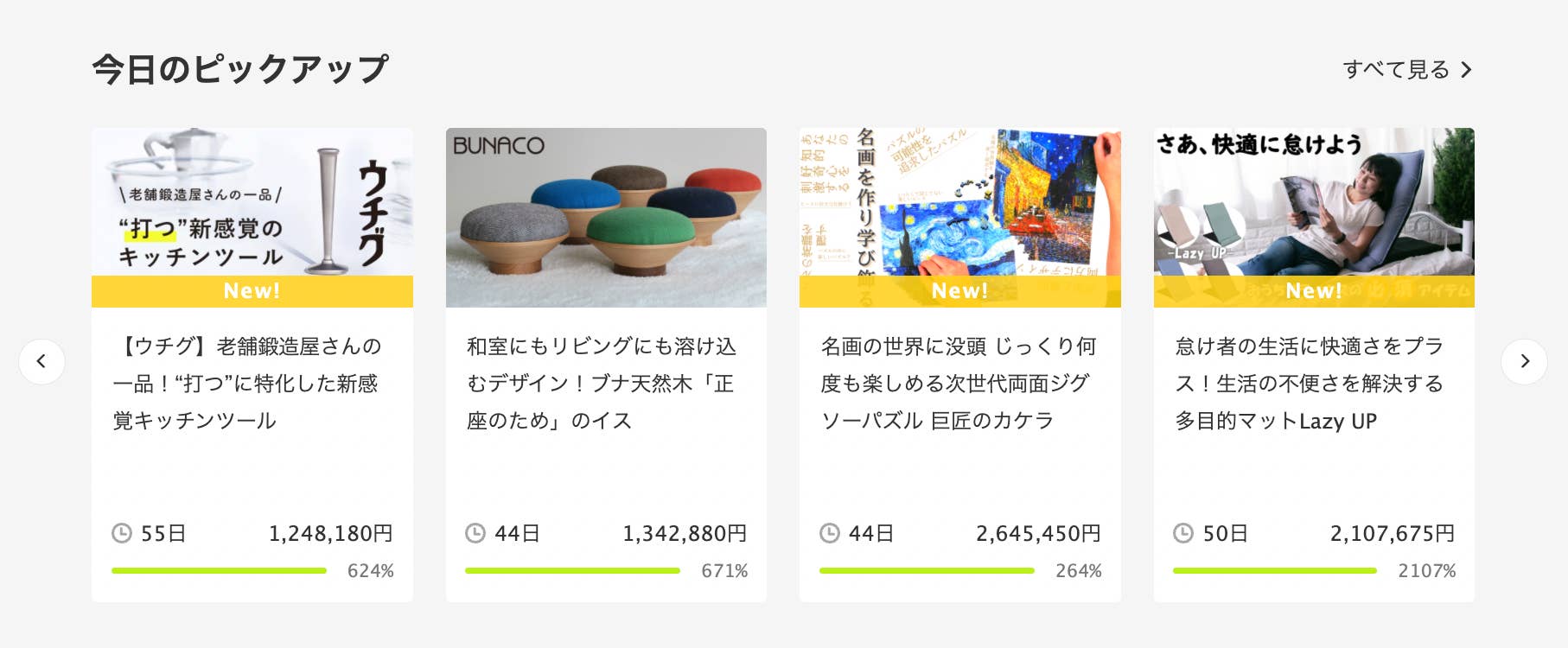Click the 今日のピックアップ heading
Screen dimensions: 1568x648
(x=240, y=70)
